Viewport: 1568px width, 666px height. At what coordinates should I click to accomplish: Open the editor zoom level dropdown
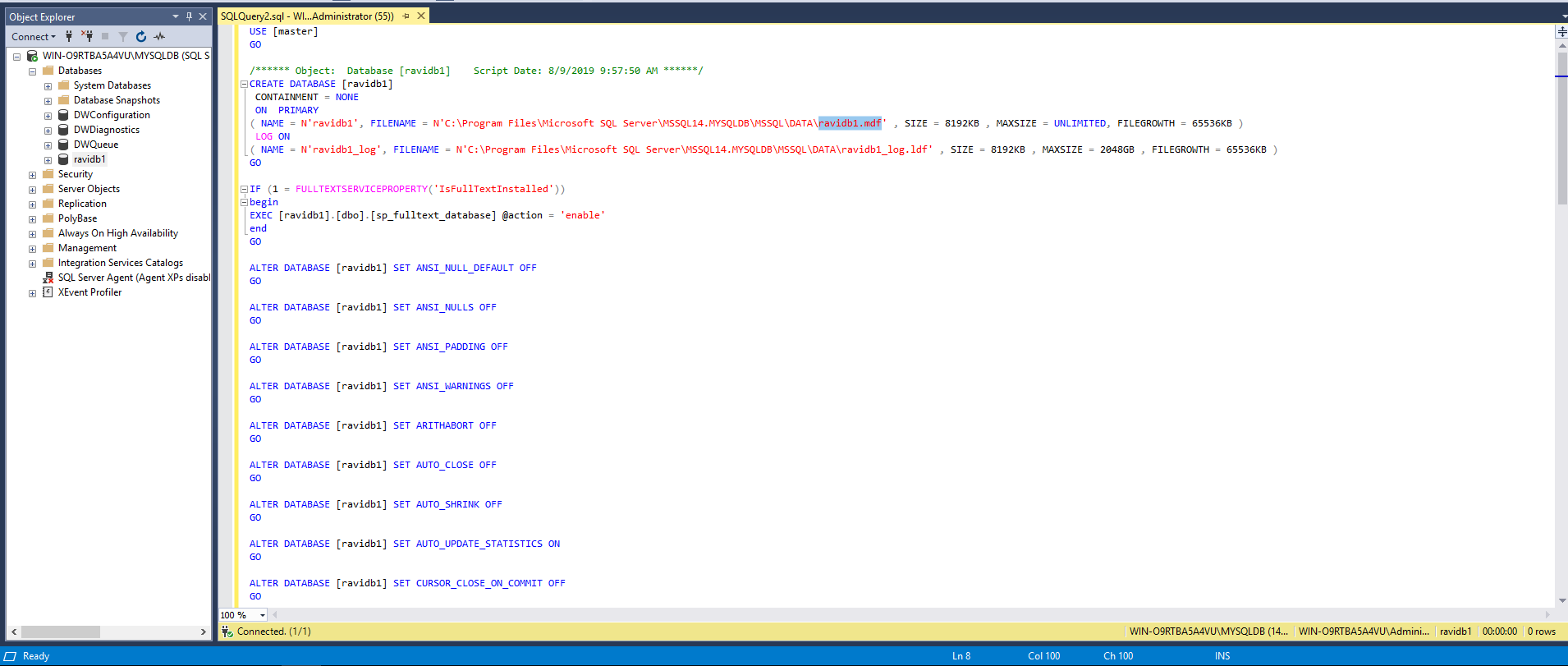click(x=263, y=615)
